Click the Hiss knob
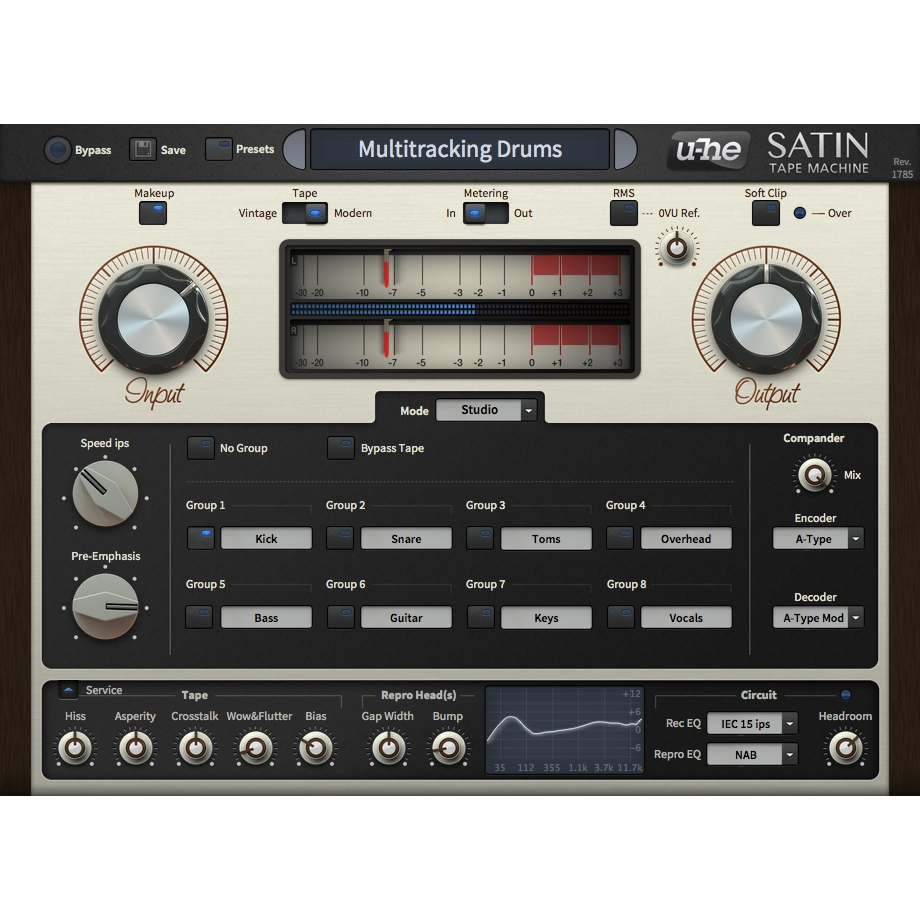The image size is (920, 920). click(x=75, y=748)
